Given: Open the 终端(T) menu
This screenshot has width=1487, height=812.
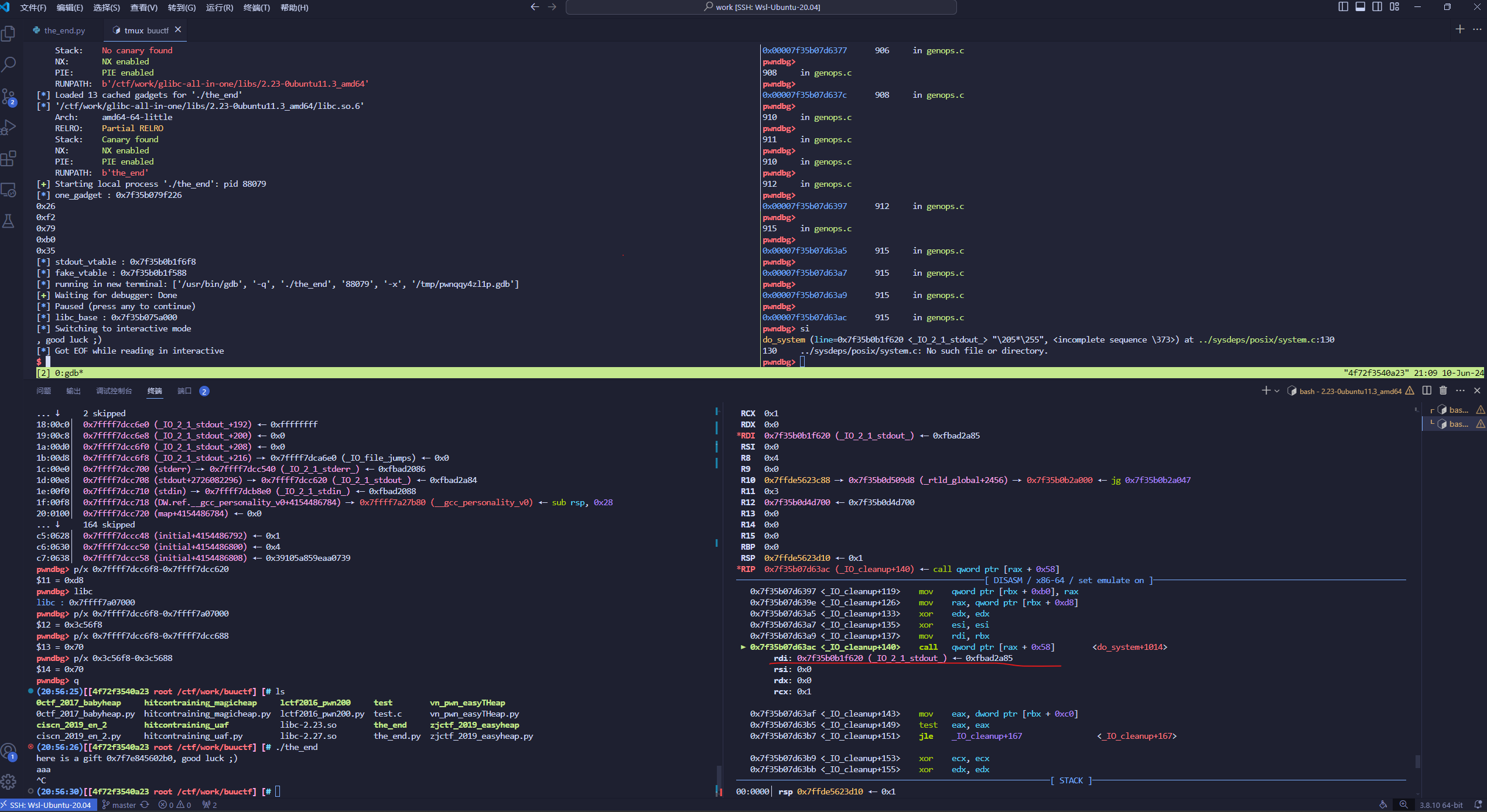Looking at the screenshot, I should [257, 8].
